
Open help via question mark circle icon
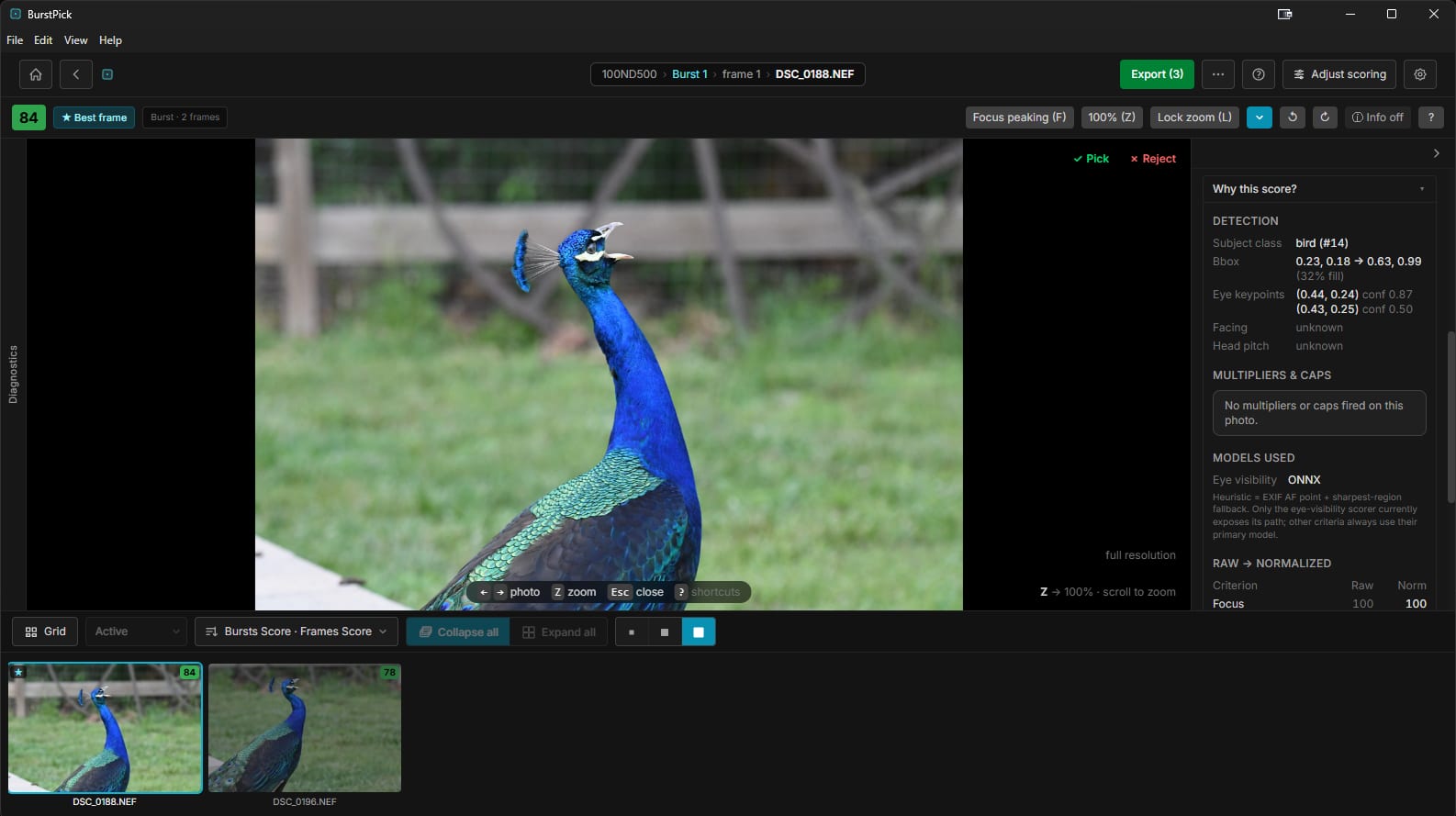point(1259,74)
